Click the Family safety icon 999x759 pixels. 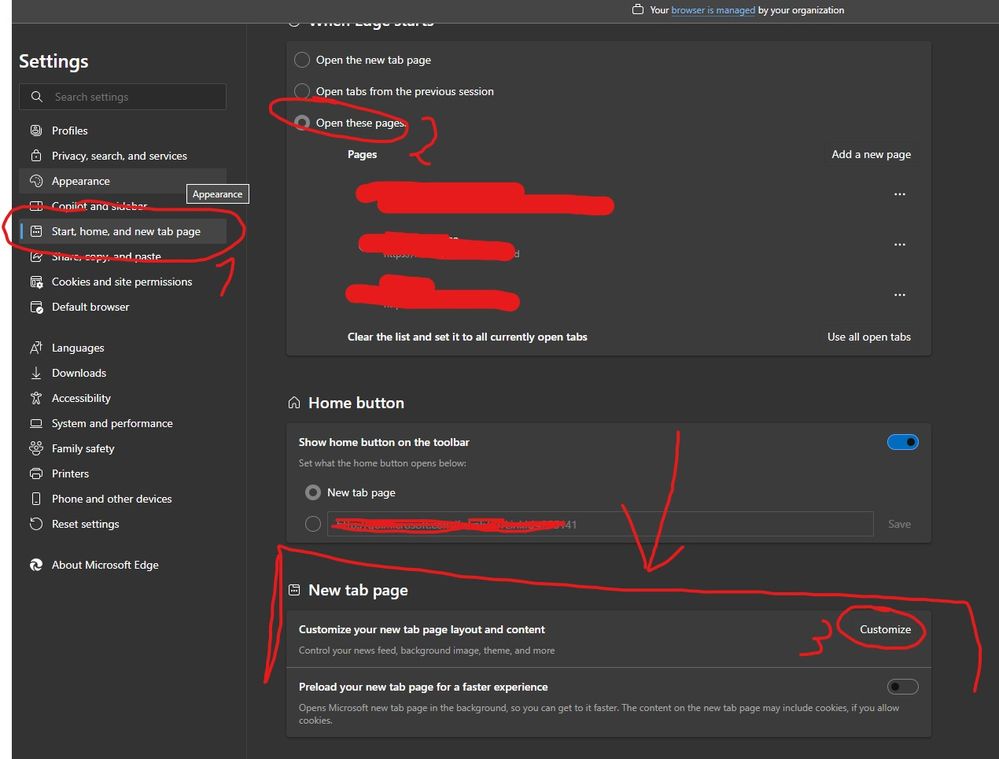(36, 448)
